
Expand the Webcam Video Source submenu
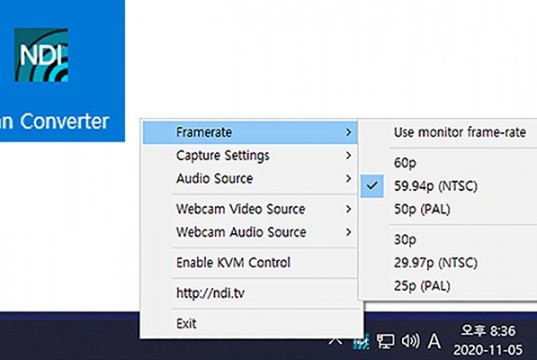click(x=250, y=209)
